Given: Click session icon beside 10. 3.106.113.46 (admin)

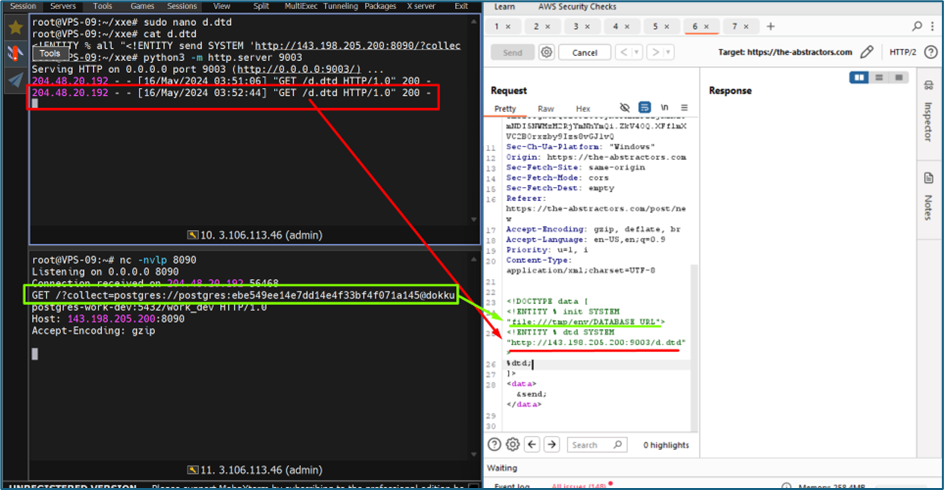Looking at the screenshot, I should pos(192,235).
